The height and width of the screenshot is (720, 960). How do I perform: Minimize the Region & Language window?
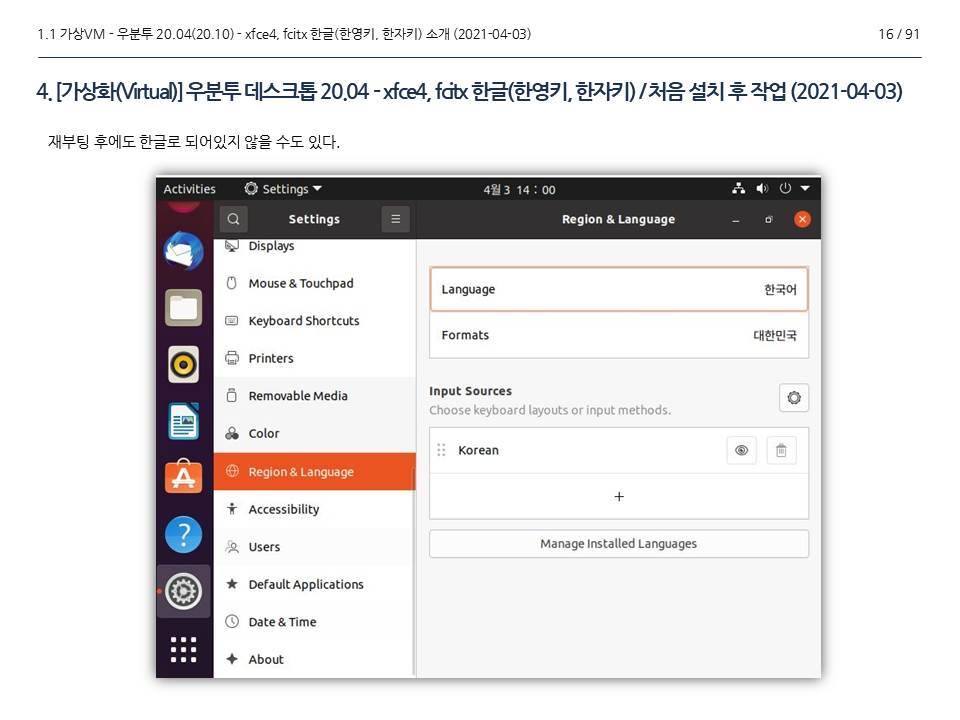735,220
